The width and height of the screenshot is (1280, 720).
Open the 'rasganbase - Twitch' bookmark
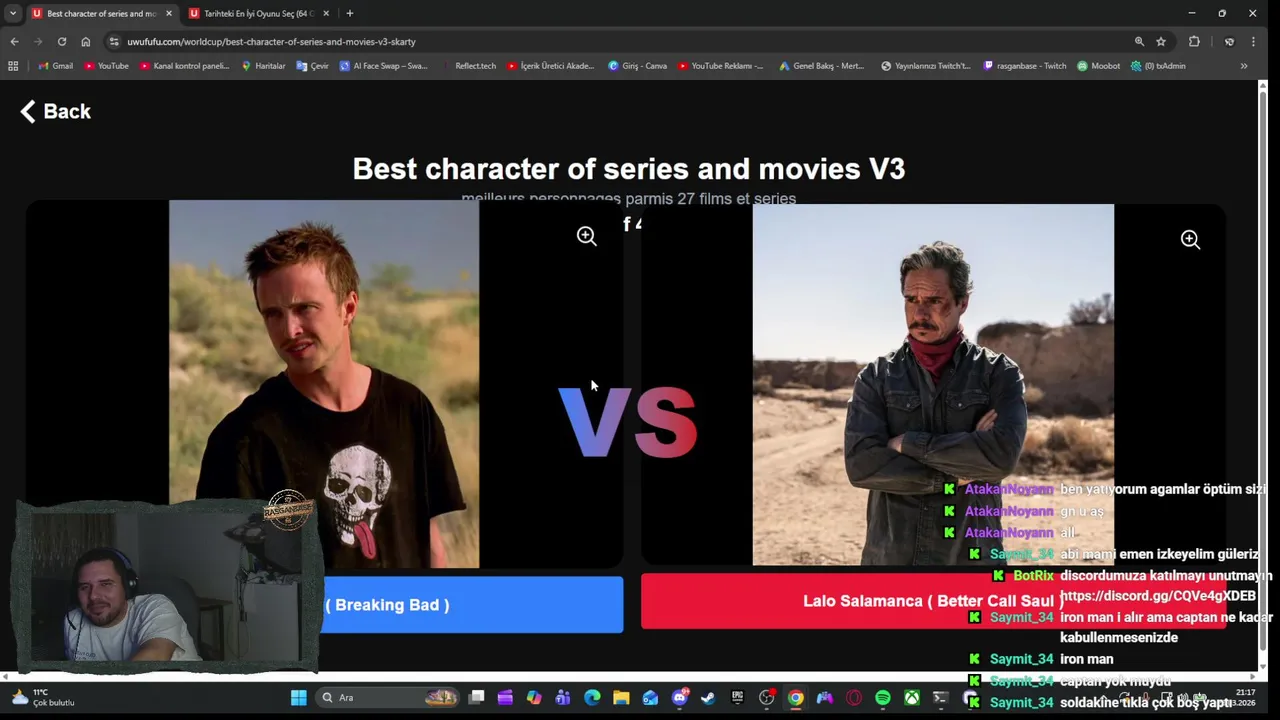pyautogui.click(x=1025, y=66)
